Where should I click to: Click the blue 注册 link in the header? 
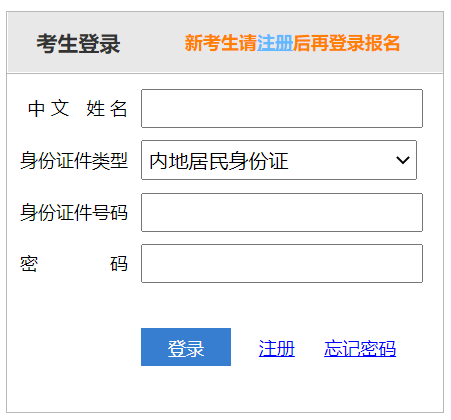(x=275, y=43)
